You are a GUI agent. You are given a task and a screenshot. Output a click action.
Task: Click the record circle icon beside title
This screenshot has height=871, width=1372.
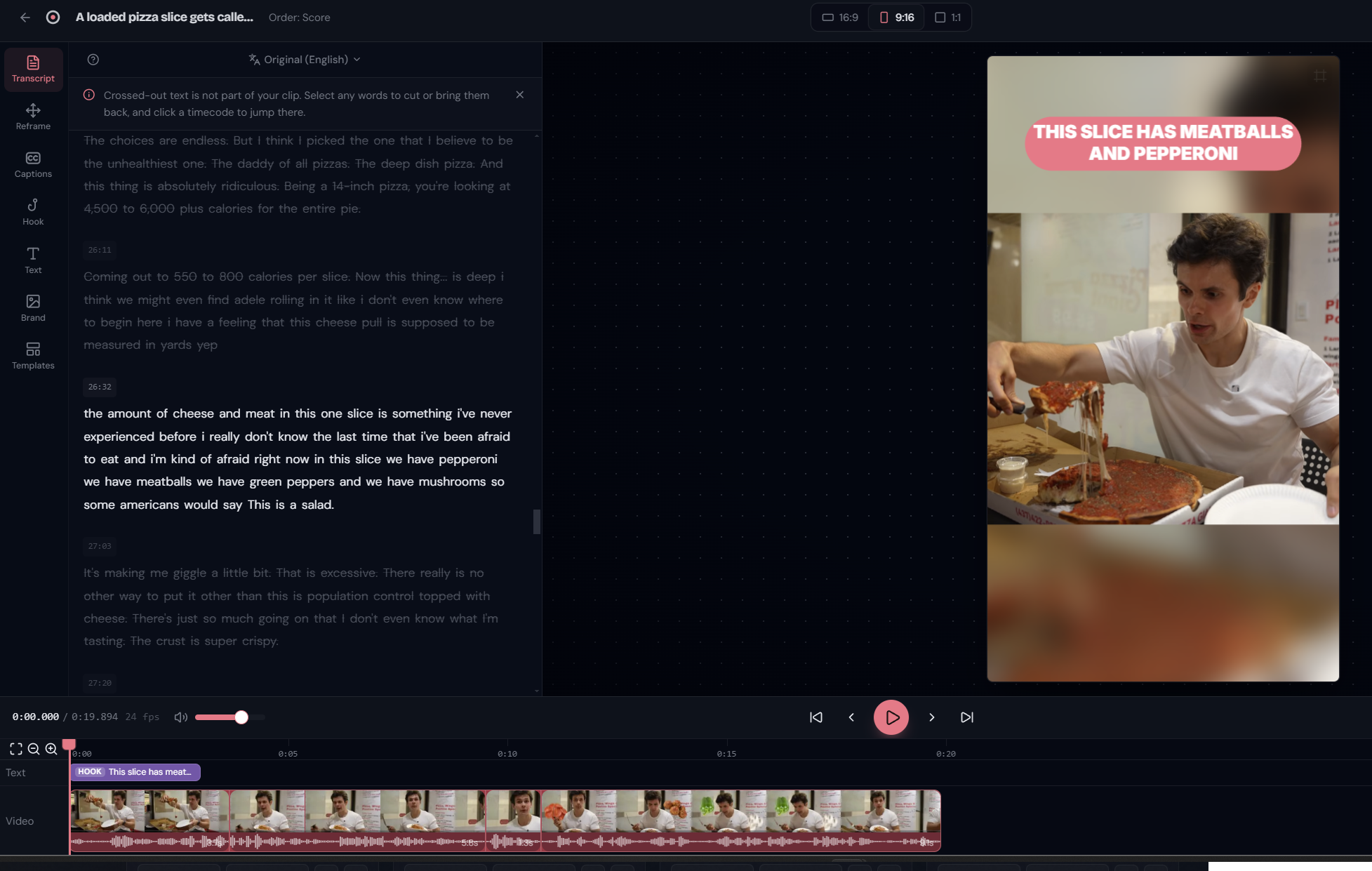[x=53, y=18]
